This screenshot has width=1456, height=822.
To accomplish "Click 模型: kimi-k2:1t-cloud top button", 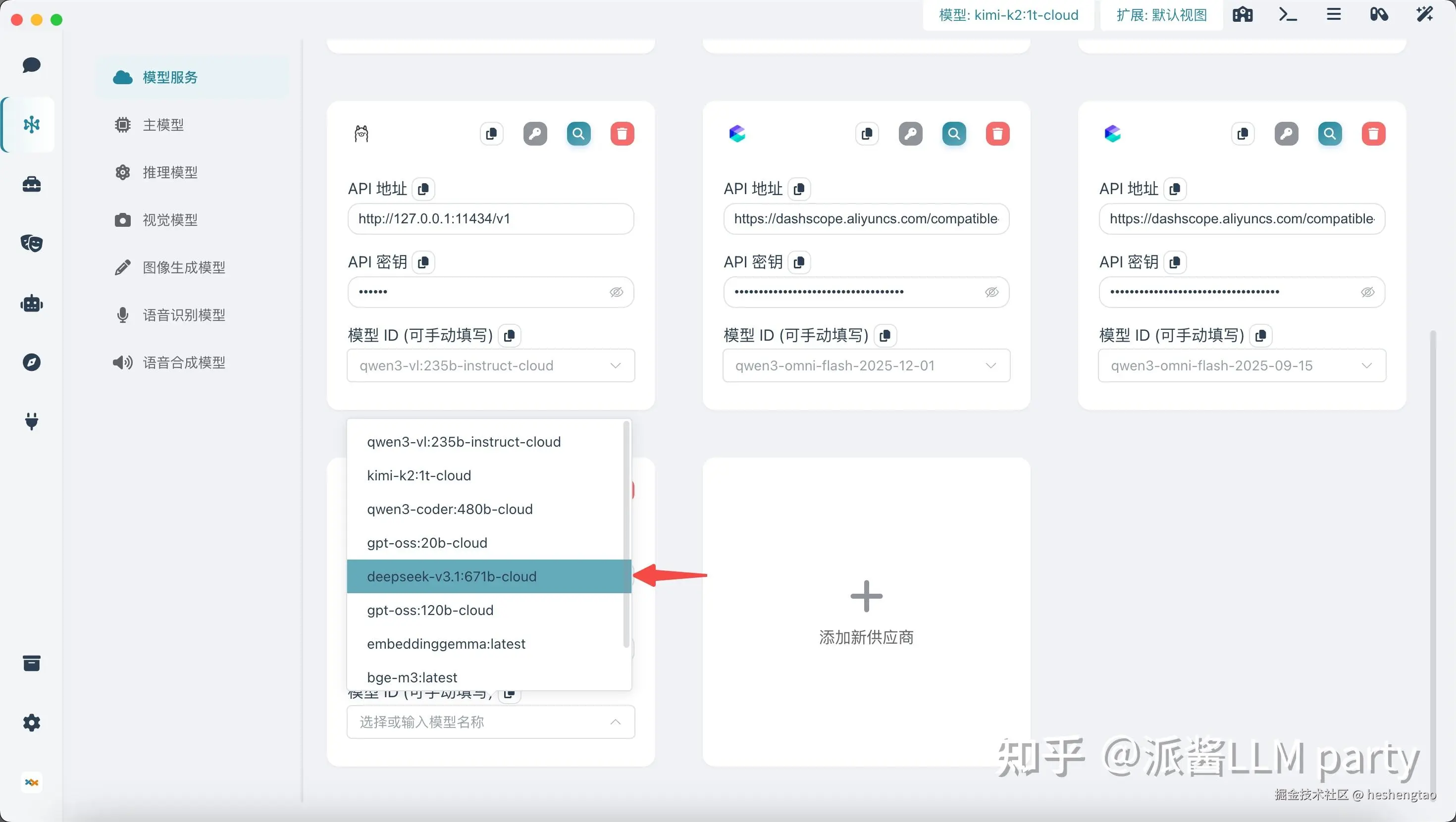I will pos(1008,15).
